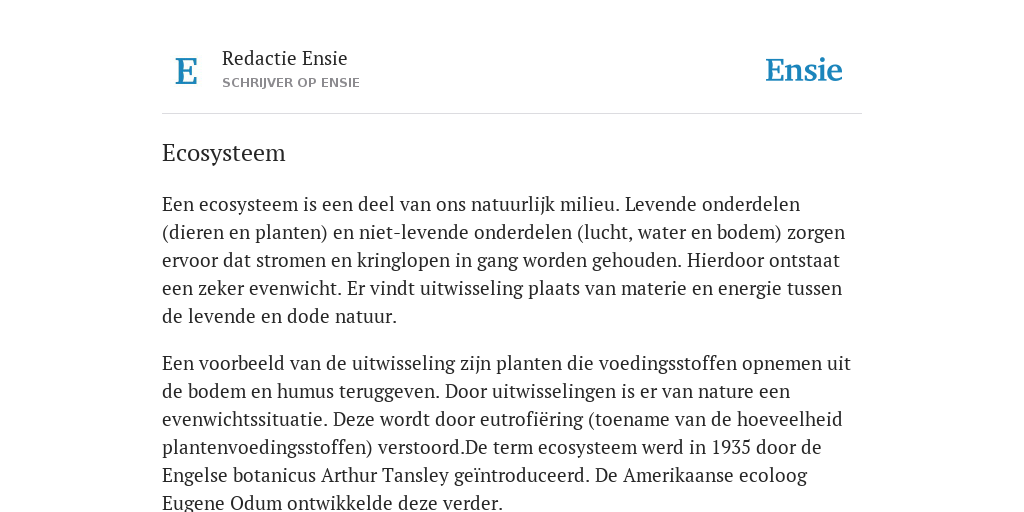The height and width of the screenshot is (512, 1024).
Task: Click the SCHRIJVER OP ENSIE label
Action: 291,83
